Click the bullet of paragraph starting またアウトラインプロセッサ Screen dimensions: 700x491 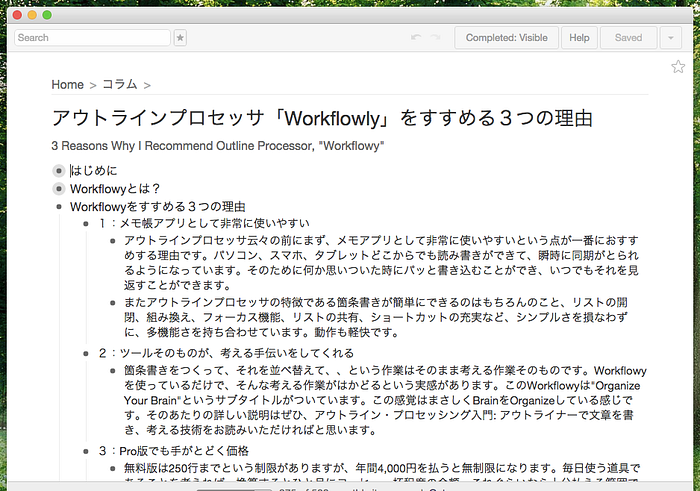112,303
